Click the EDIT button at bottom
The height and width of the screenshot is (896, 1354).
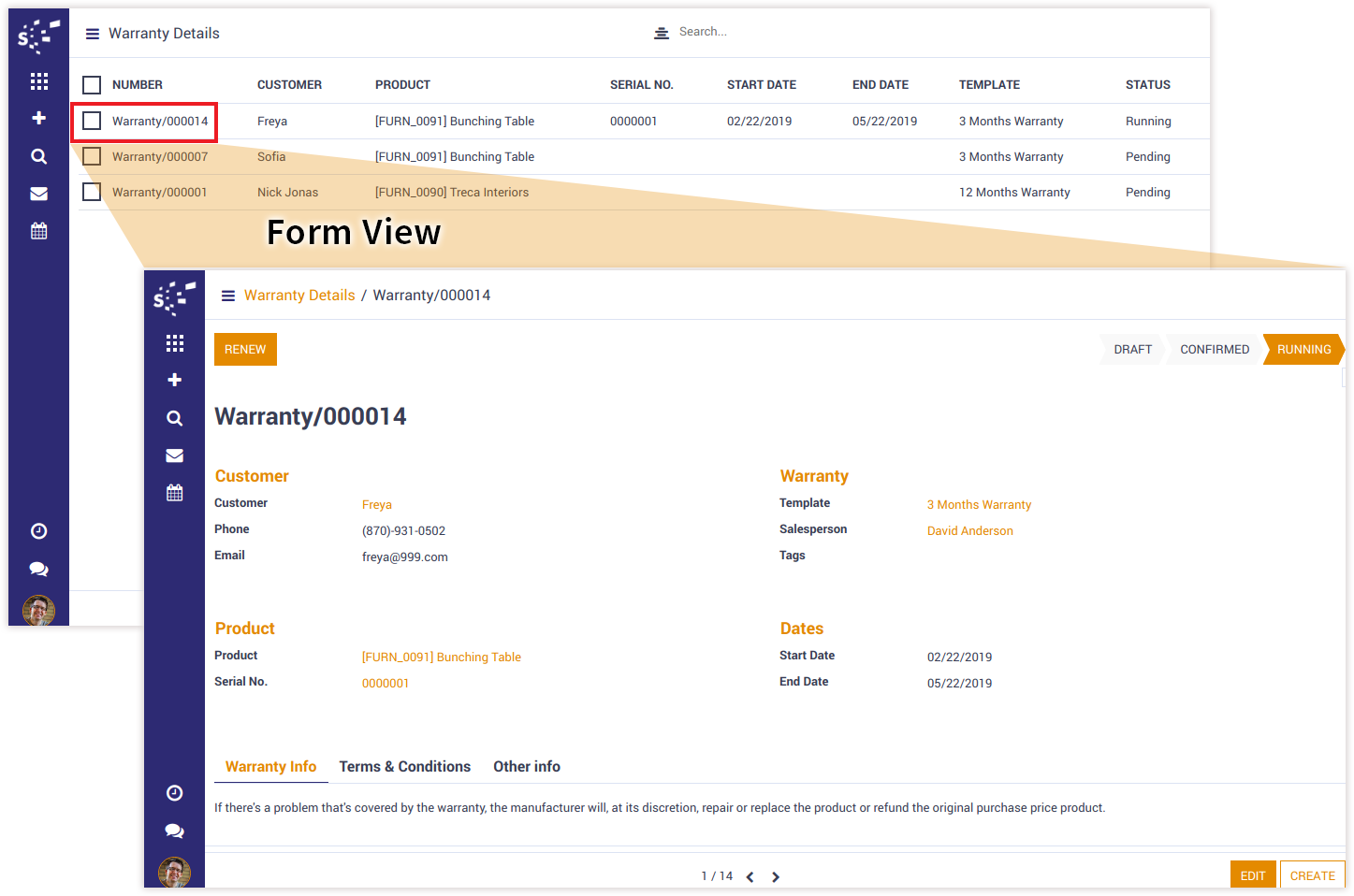(1252, 875)
